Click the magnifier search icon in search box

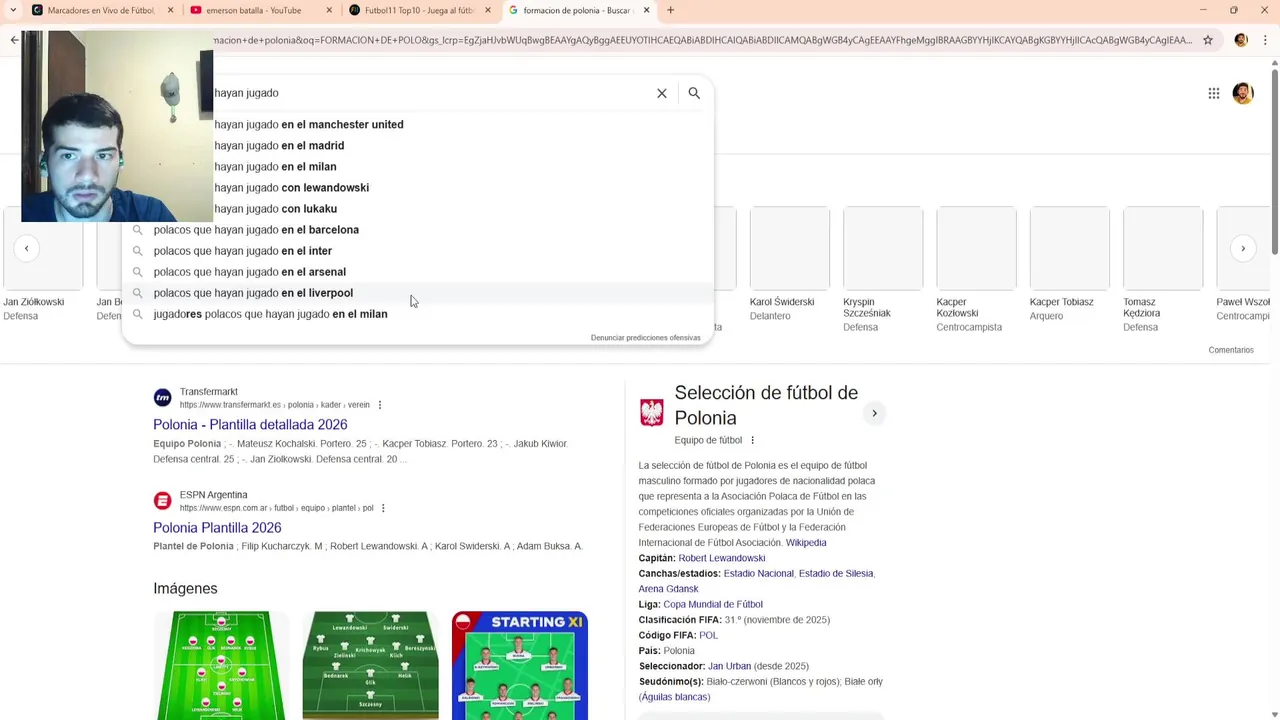(x=694, y=93)
